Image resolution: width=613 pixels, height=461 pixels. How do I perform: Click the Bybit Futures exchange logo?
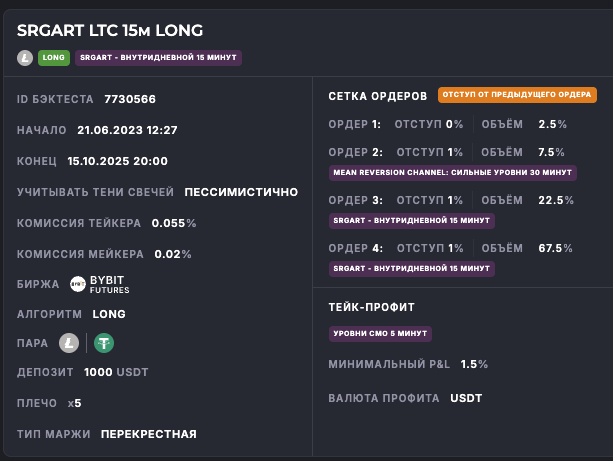coord(100,284)
